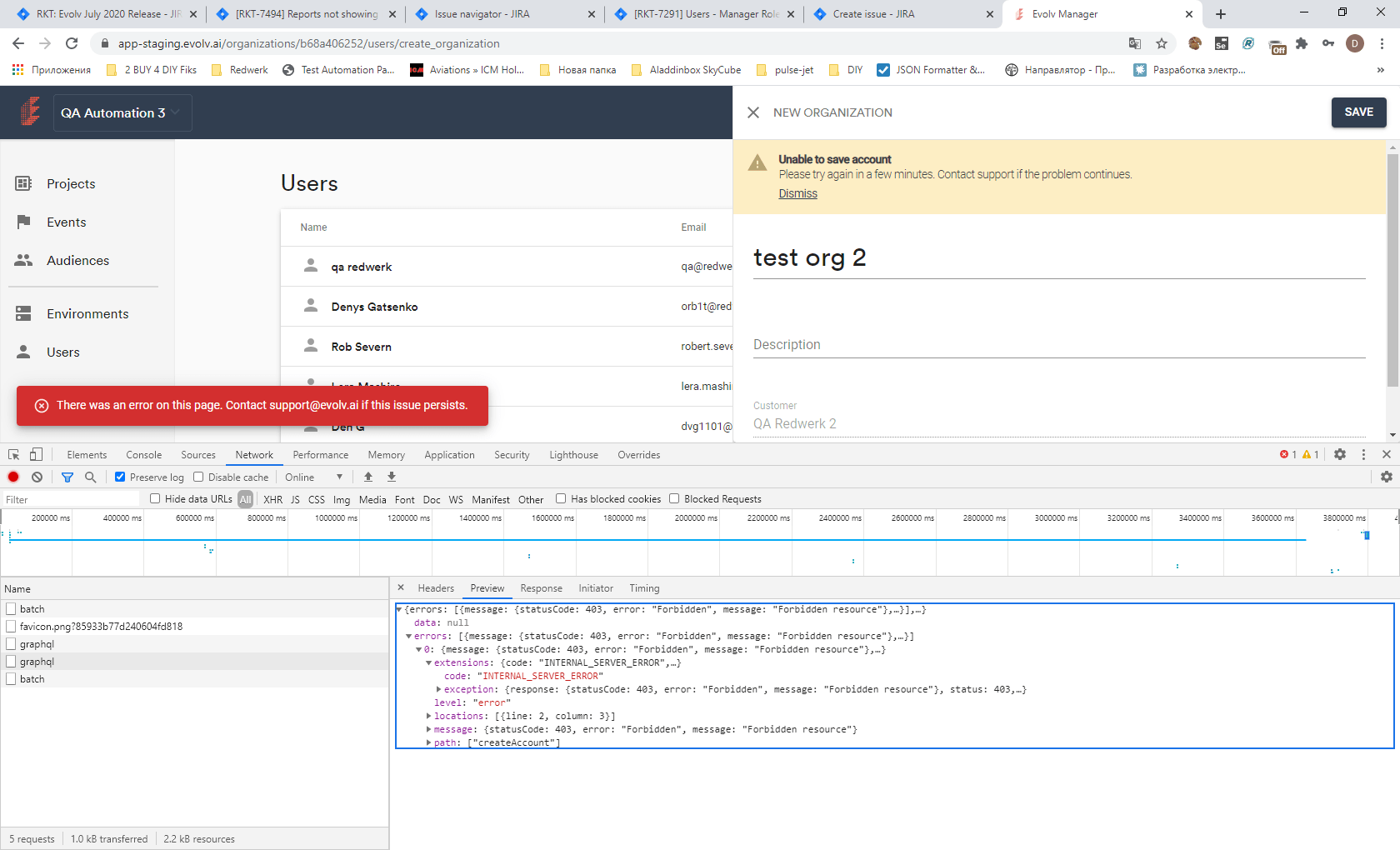Open DevTools settings gear
The height and width of the screenshot is (850, 1400).
tap(1340, 454)
